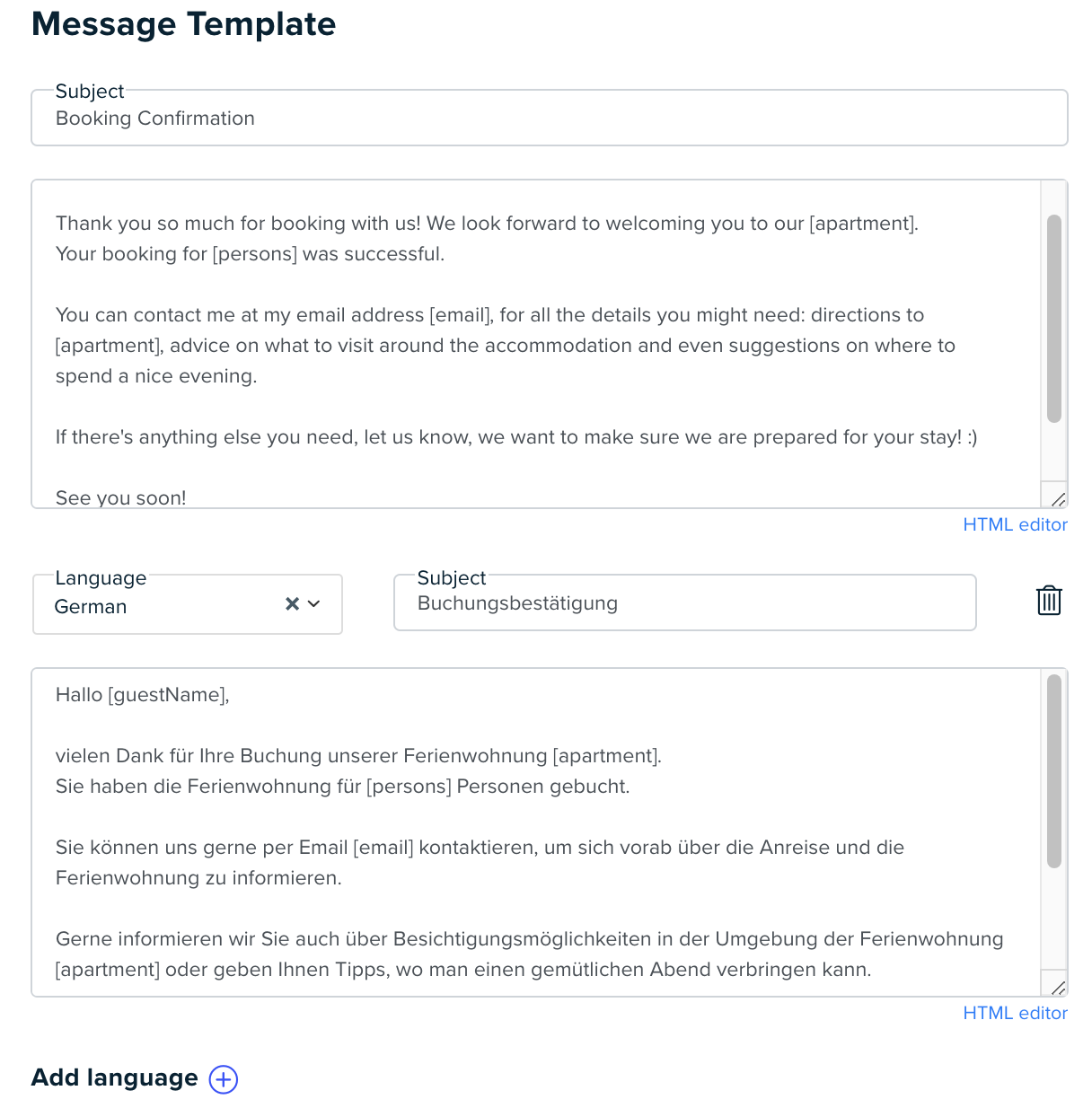1092x1108 pixels.
Task: Click the German message scrollbar thumb
Action: point(1054,771)
